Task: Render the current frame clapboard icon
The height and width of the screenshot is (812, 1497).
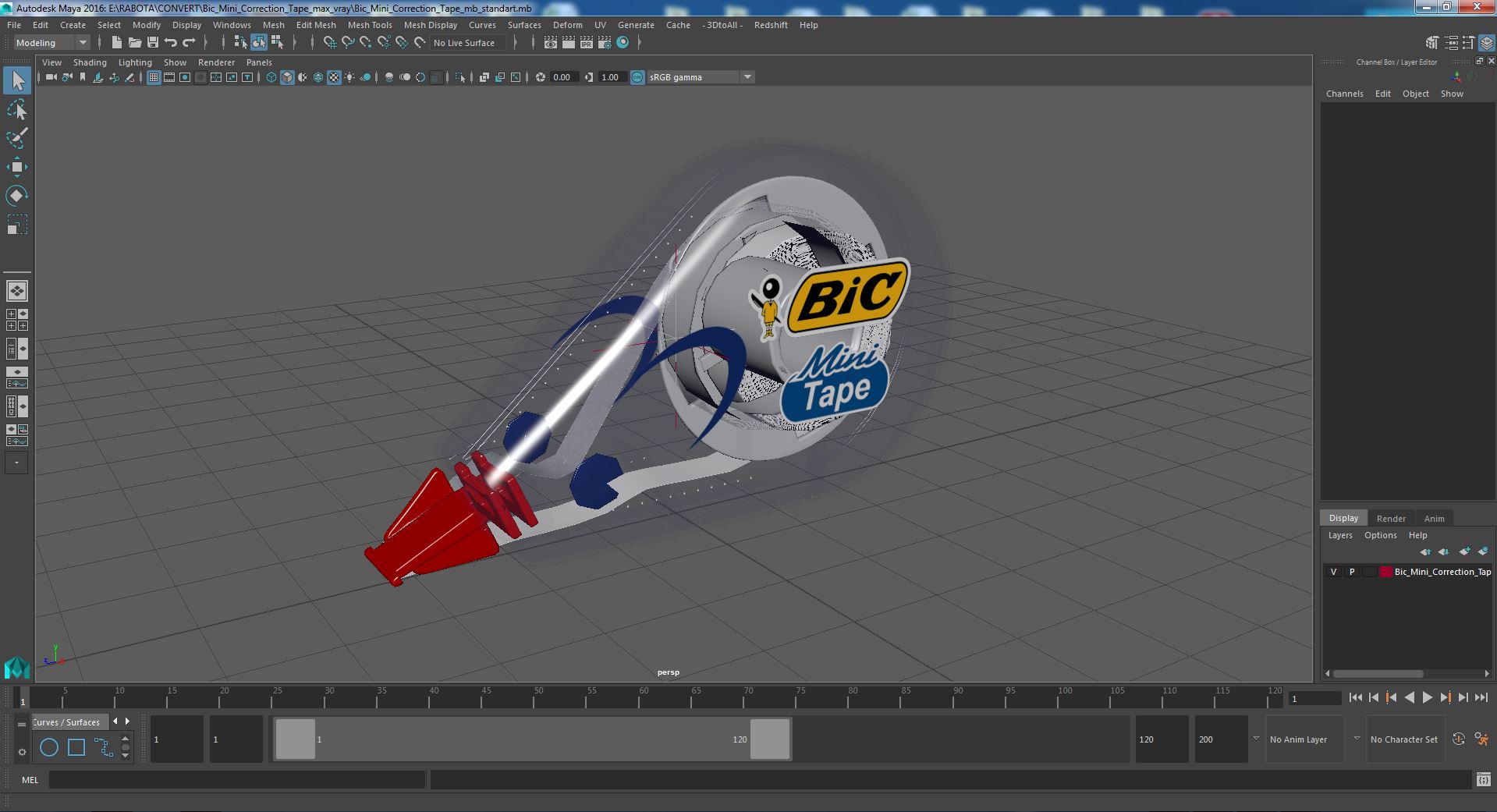Action: click(569, 43)
